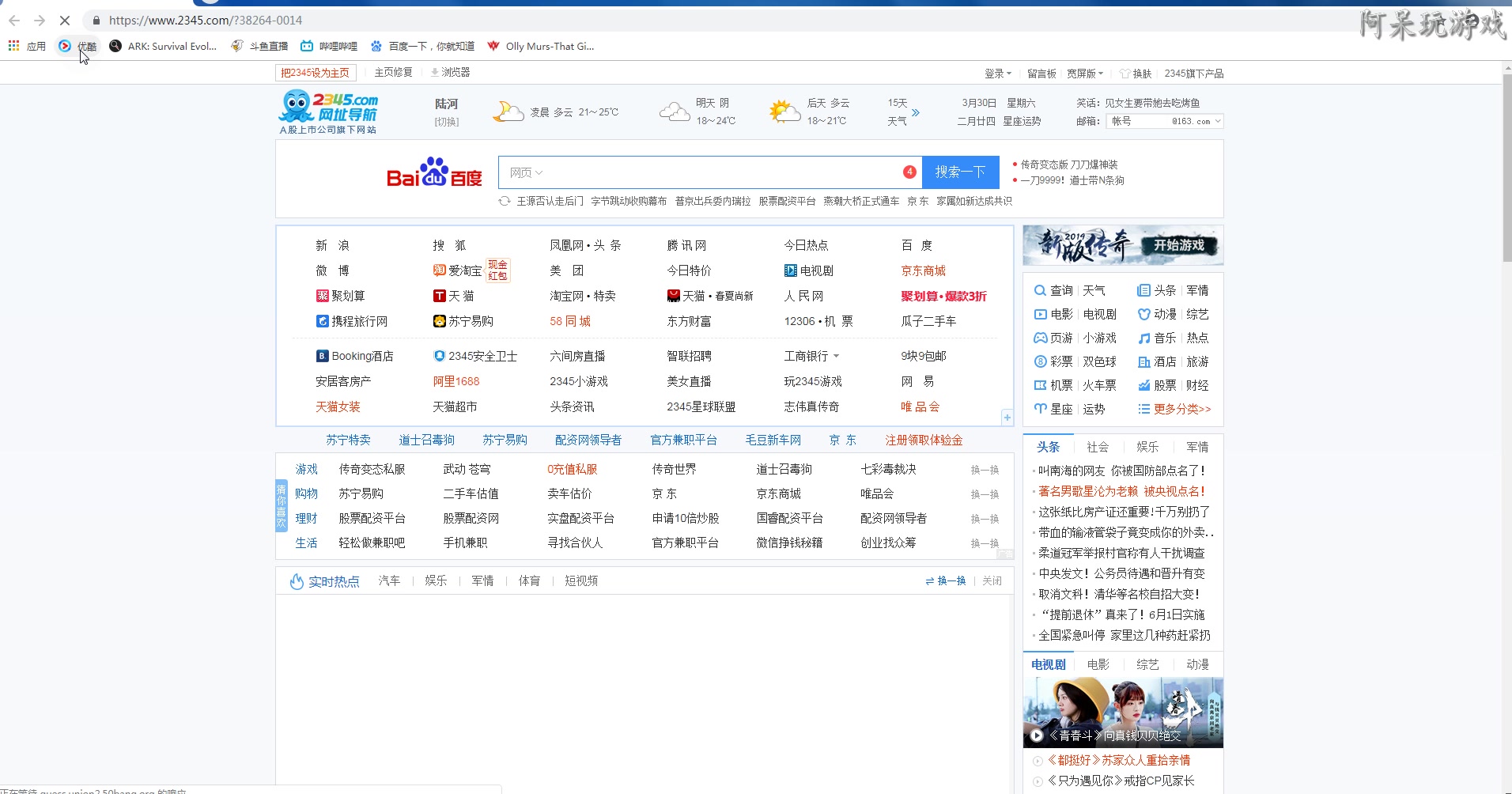The width and height of the screenshot is (1512, 794).
Task: Click 开始游戏 banner button
Action: point(1178,245)
